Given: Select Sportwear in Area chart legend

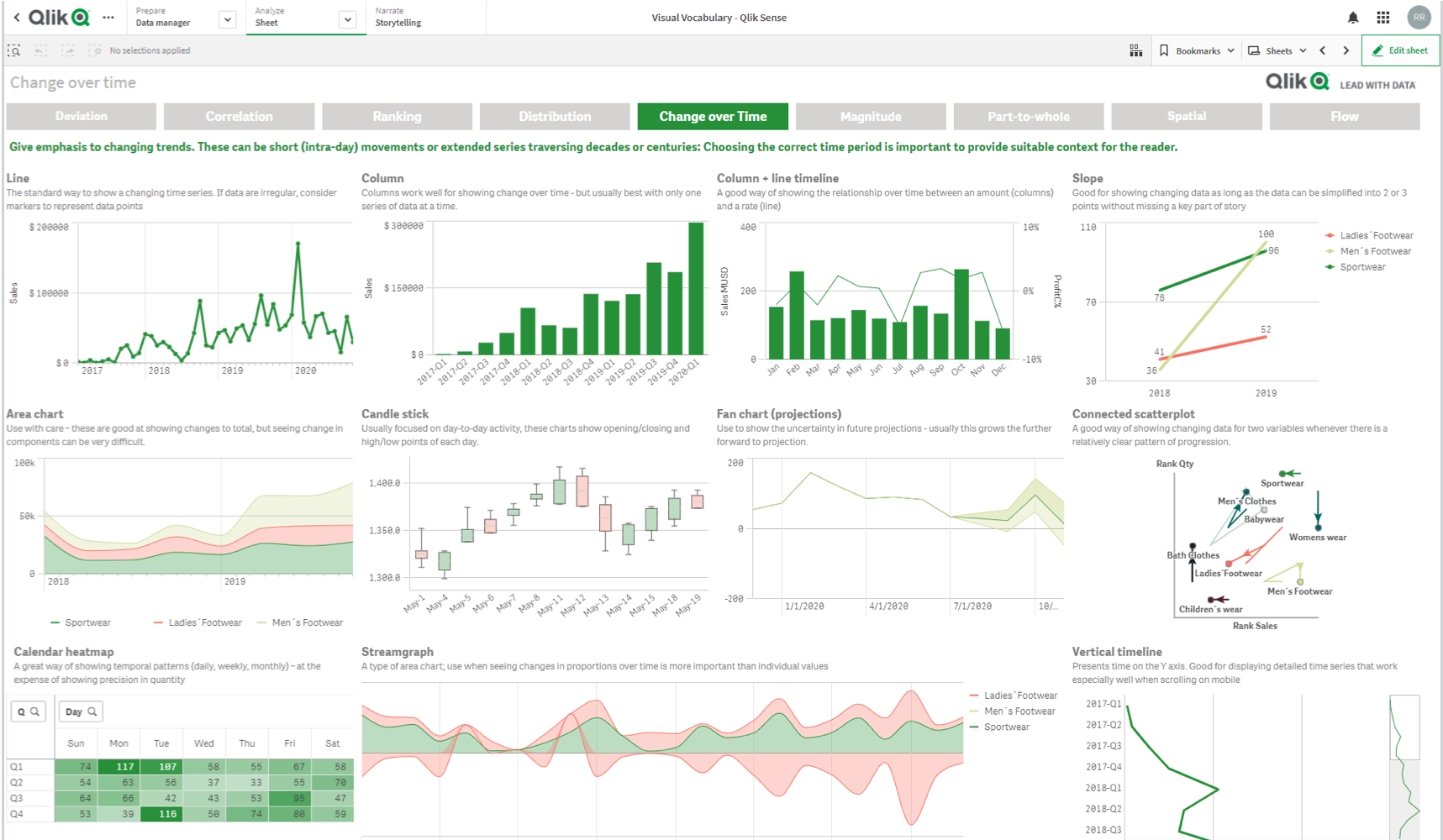Looking at the screenshot, I should [81, 622].
